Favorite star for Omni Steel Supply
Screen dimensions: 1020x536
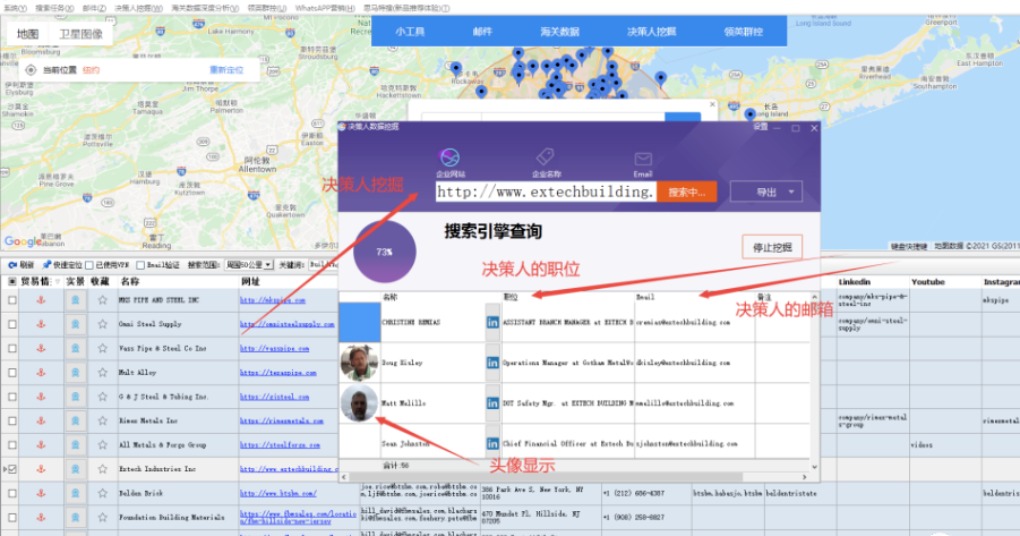[102, 324]
